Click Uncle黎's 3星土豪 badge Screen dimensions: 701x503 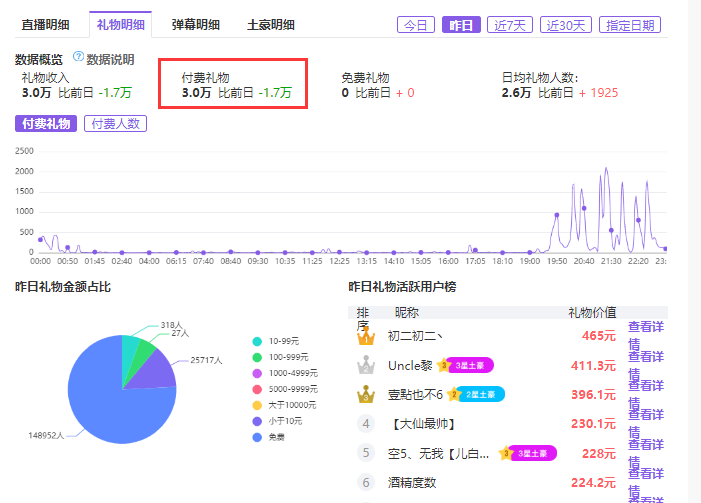click(x=465, y=365)
